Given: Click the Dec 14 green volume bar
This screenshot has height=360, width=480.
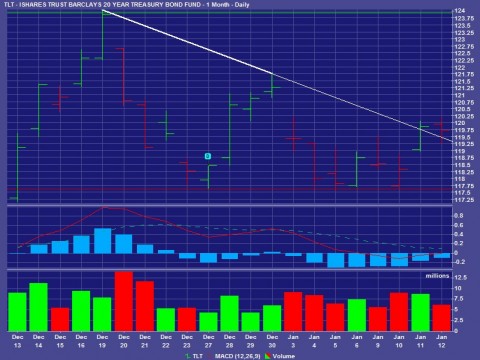Looking at the screenshot, I should [x=39, y=307].
